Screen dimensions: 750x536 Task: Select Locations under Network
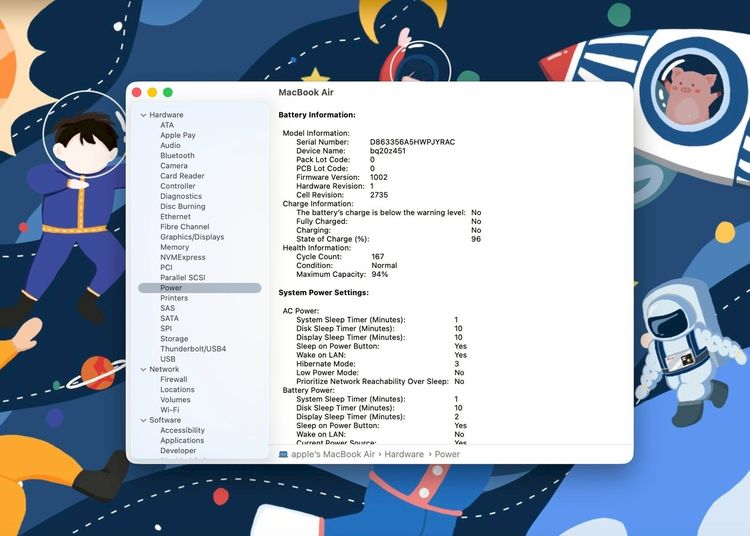pos(177,390)
